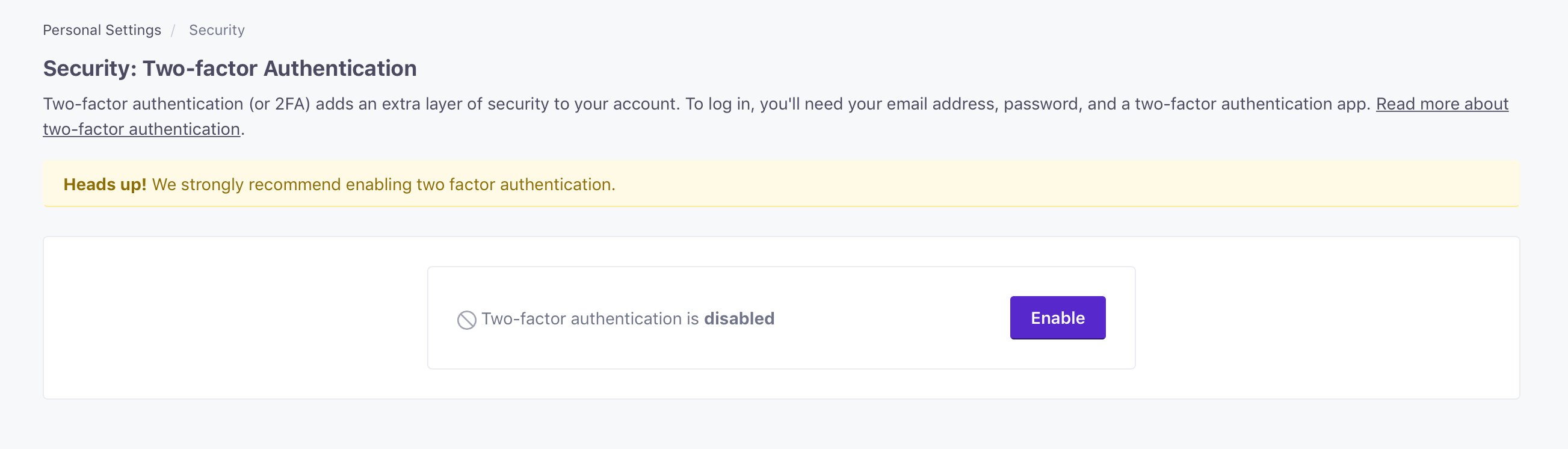Click the disabled status circle-slash icon
The height and width of the screenshot is (449, 1568).
tap(466, 320)
